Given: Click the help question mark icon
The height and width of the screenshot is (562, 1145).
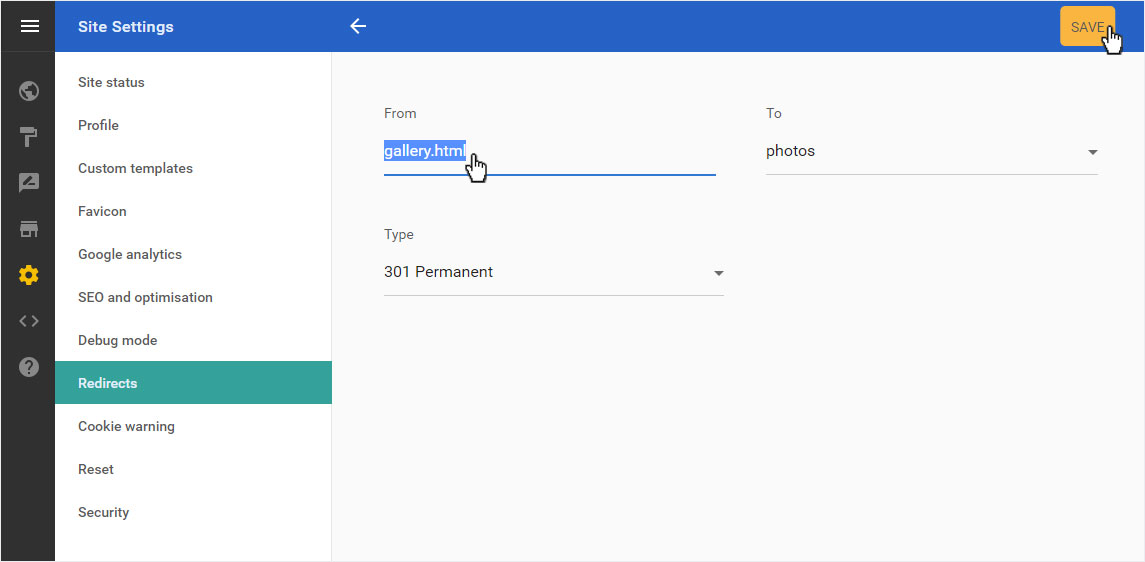Looking at the screenshot, I should (x=28, y=367).
